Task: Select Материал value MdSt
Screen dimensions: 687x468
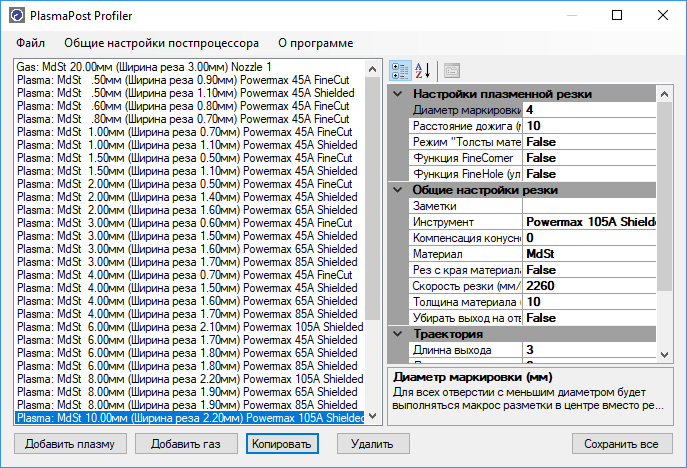Action: (589, 254)
